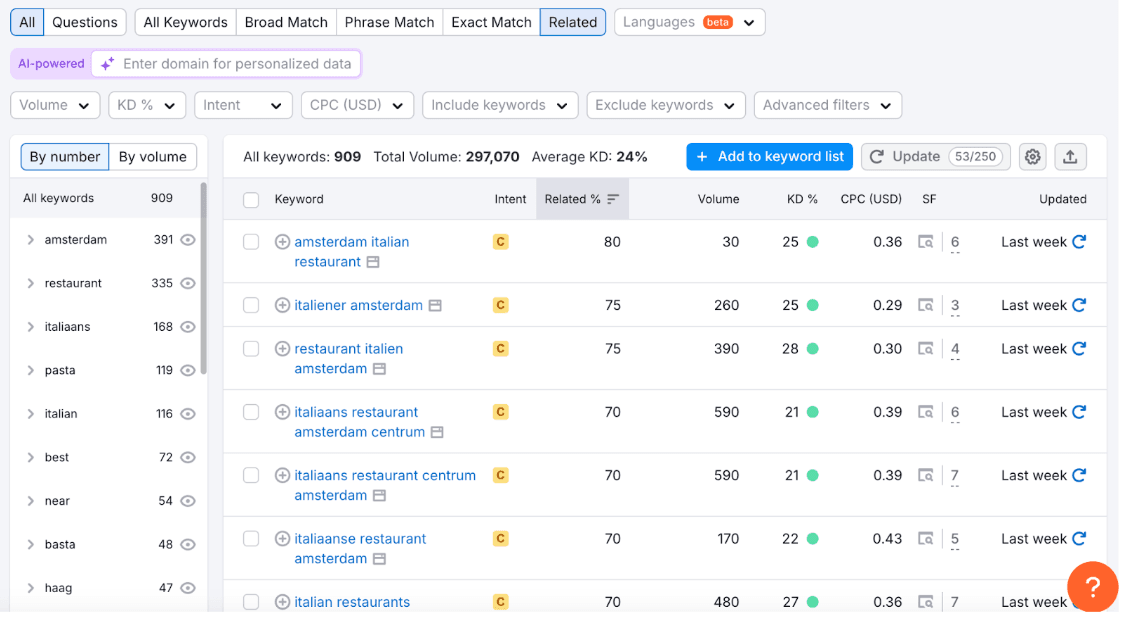1124x626 pixels.
Task: Expand the 'restaurant' keyword group
Action: tap(30, 284)
